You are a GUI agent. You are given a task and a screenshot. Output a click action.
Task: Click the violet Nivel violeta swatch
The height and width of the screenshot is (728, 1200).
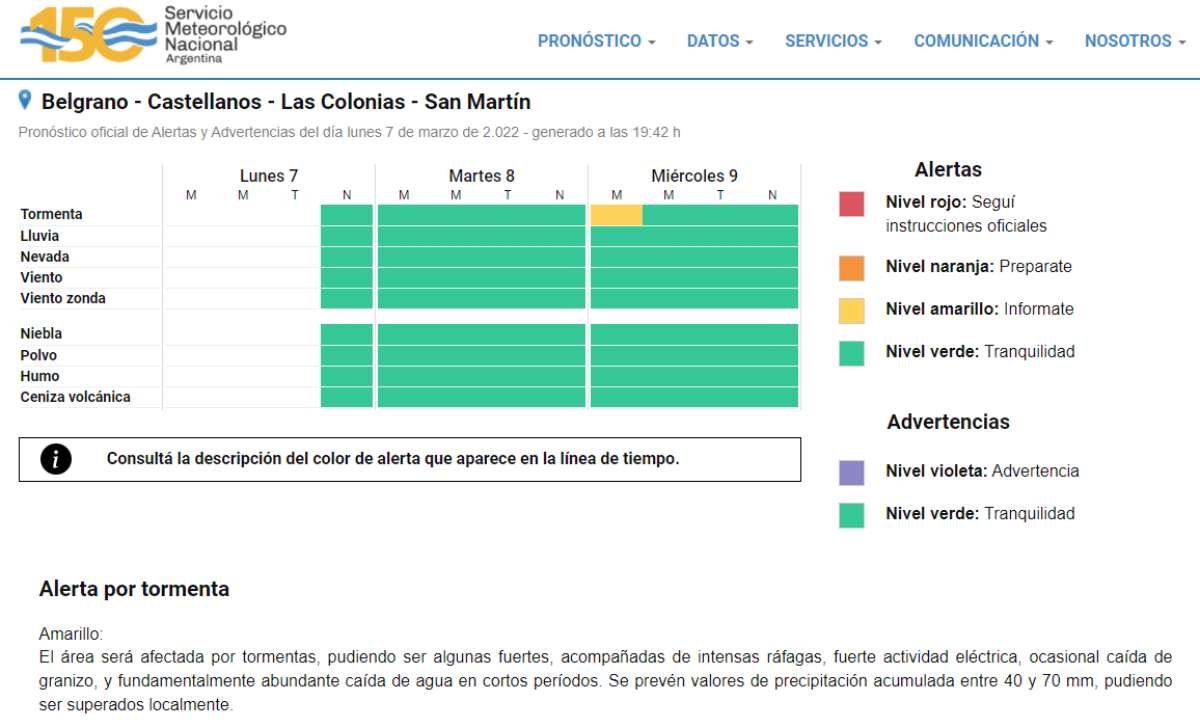(851, 472)
